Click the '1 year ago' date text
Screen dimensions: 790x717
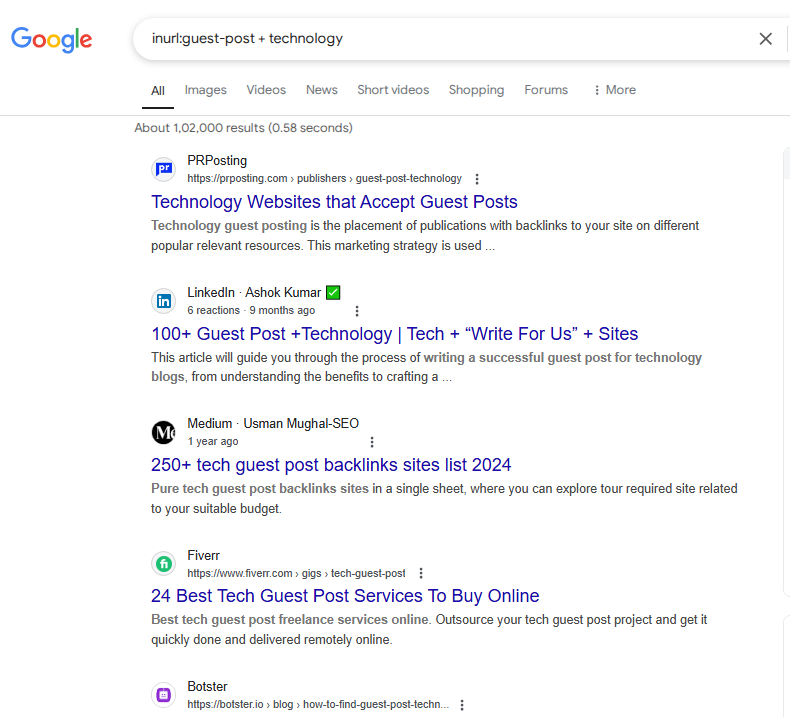pos(213,441)
